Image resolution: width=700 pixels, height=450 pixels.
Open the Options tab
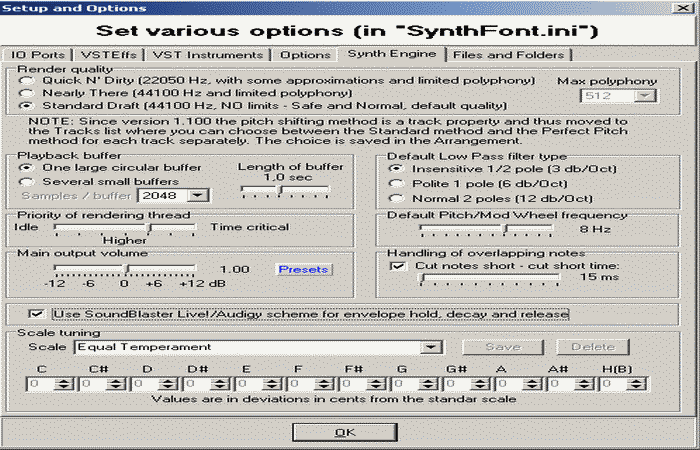[305, 53]
